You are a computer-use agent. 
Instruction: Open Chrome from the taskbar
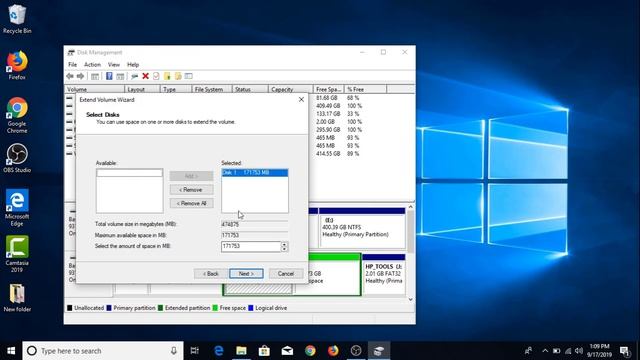(x=310, y=351)
